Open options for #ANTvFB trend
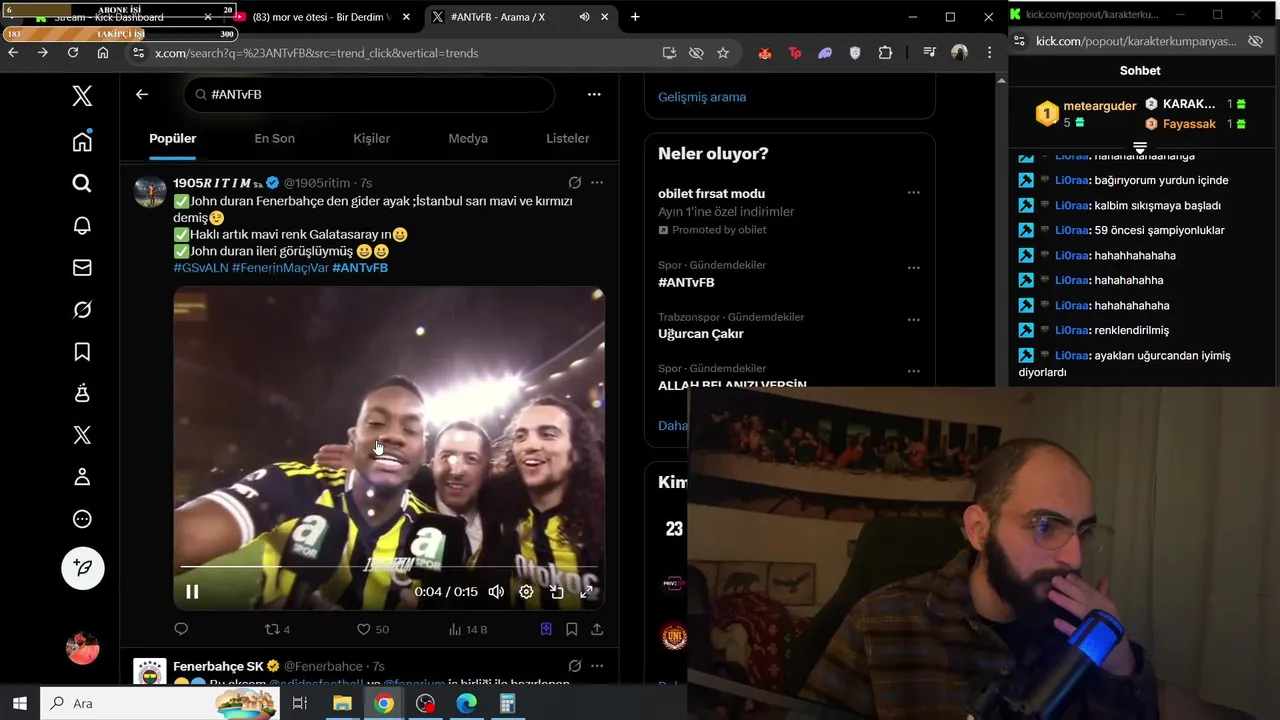 point(913,268)
